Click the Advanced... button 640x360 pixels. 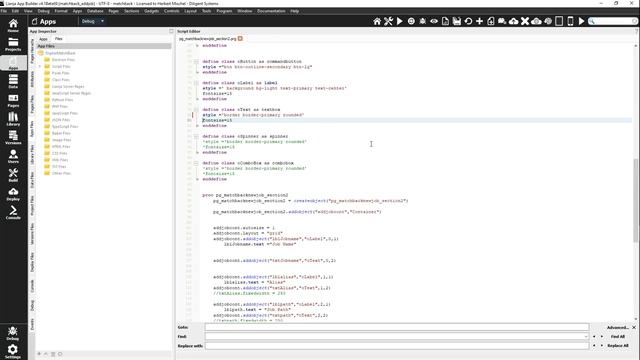tap(617, 327)
